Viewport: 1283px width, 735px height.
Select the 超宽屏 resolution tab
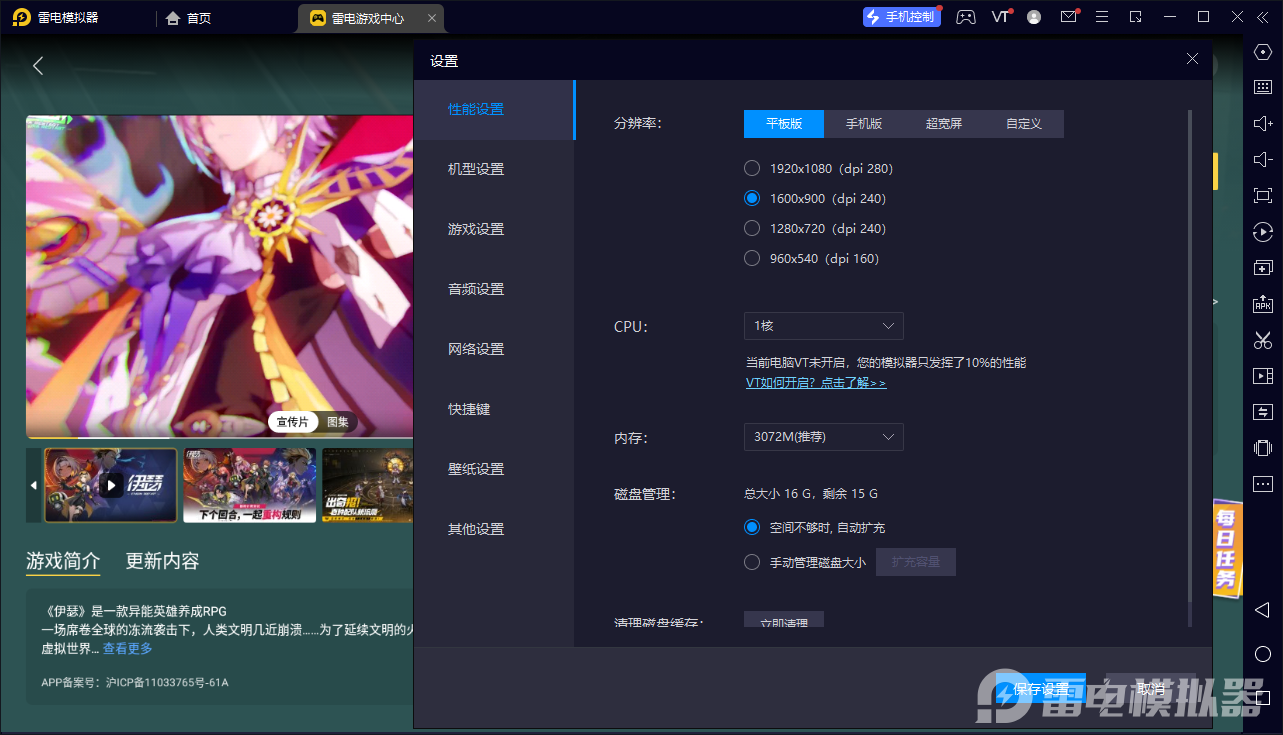tap(944, 123)
